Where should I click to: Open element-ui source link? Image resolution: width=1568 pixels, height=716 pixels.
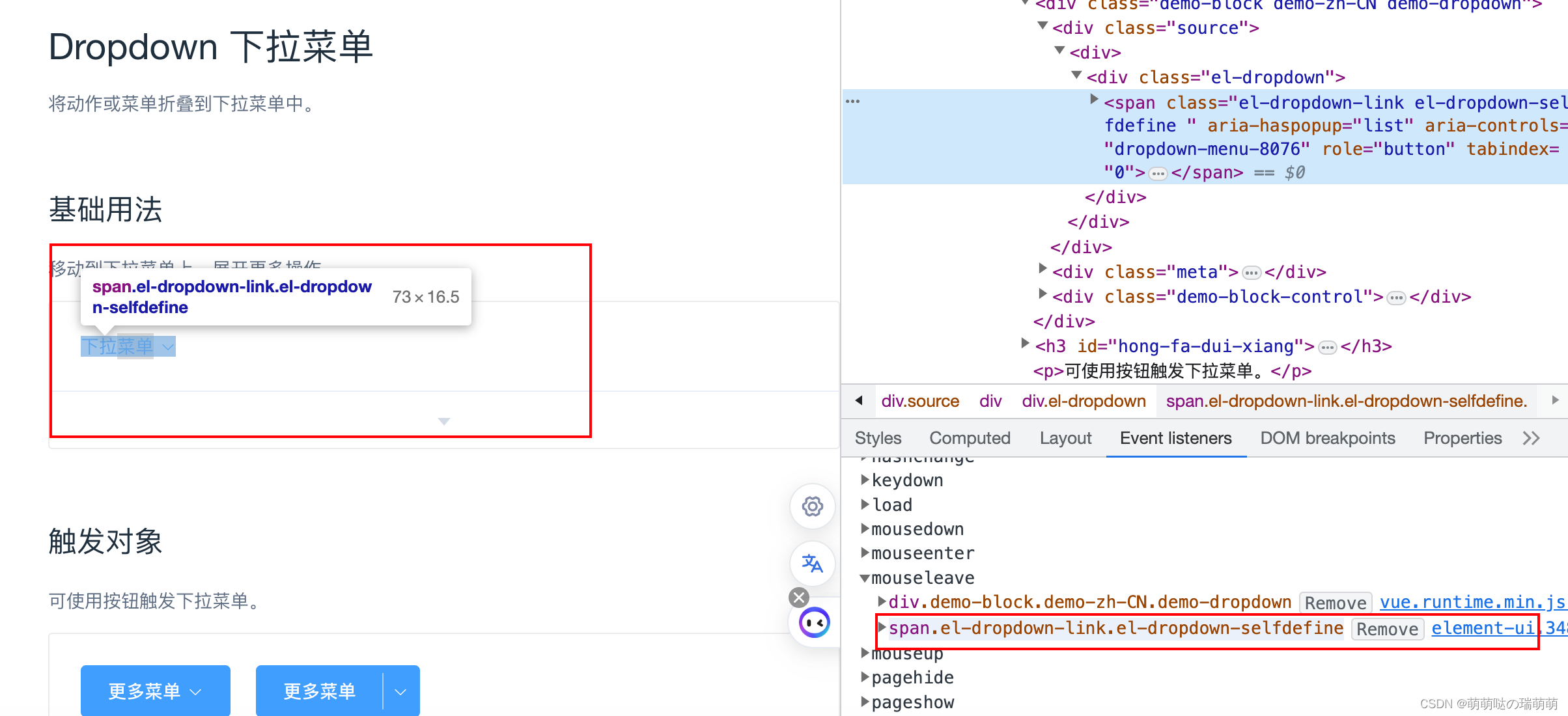coord(1500,628)
